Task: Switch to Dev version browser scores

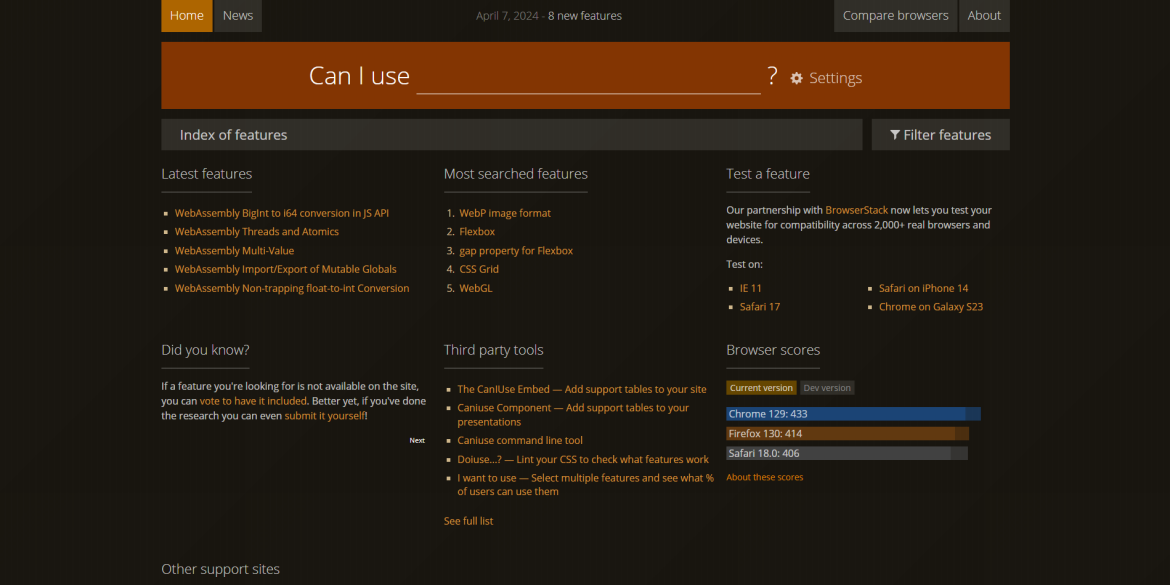Action: (x=827, y=388)
